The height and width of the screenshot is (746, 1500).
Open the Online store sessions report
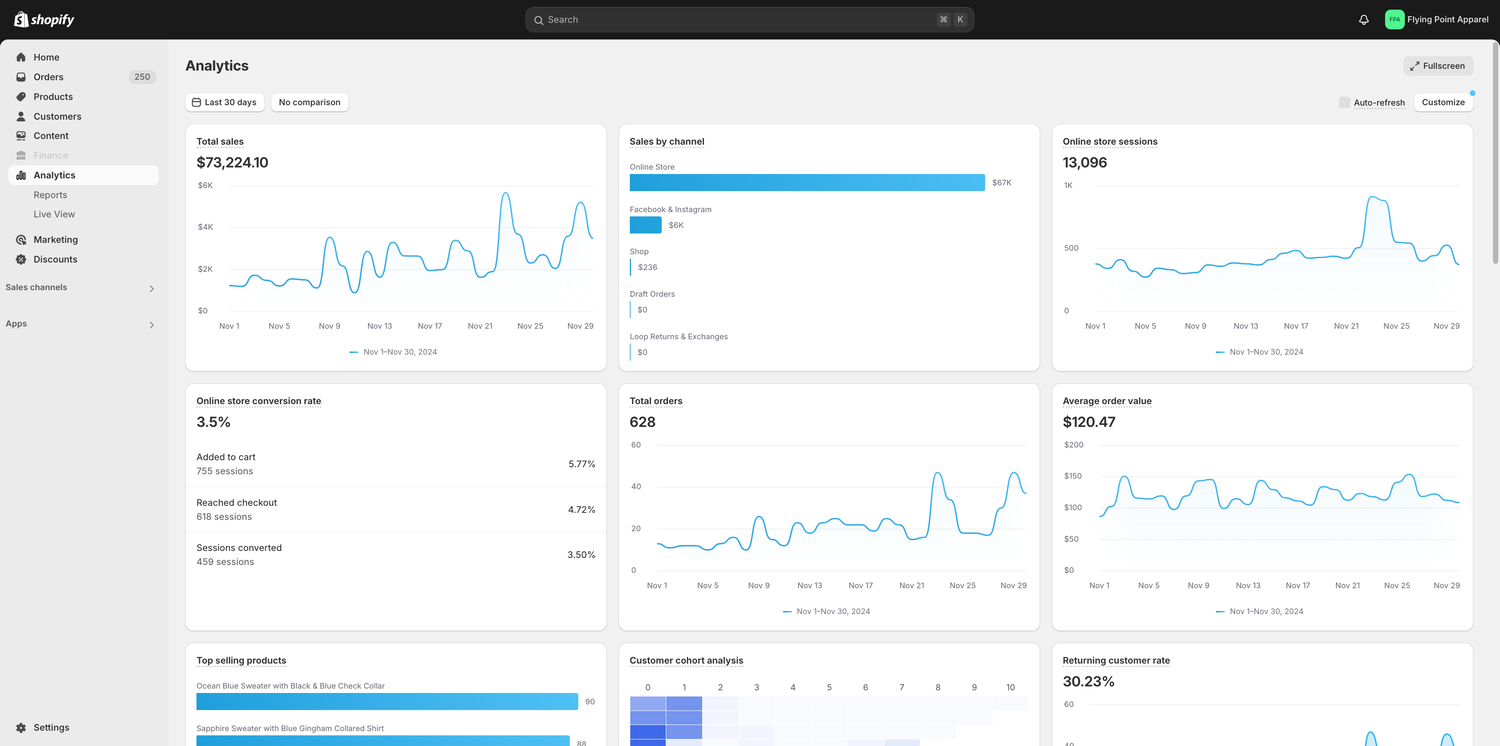point(1110,142)
